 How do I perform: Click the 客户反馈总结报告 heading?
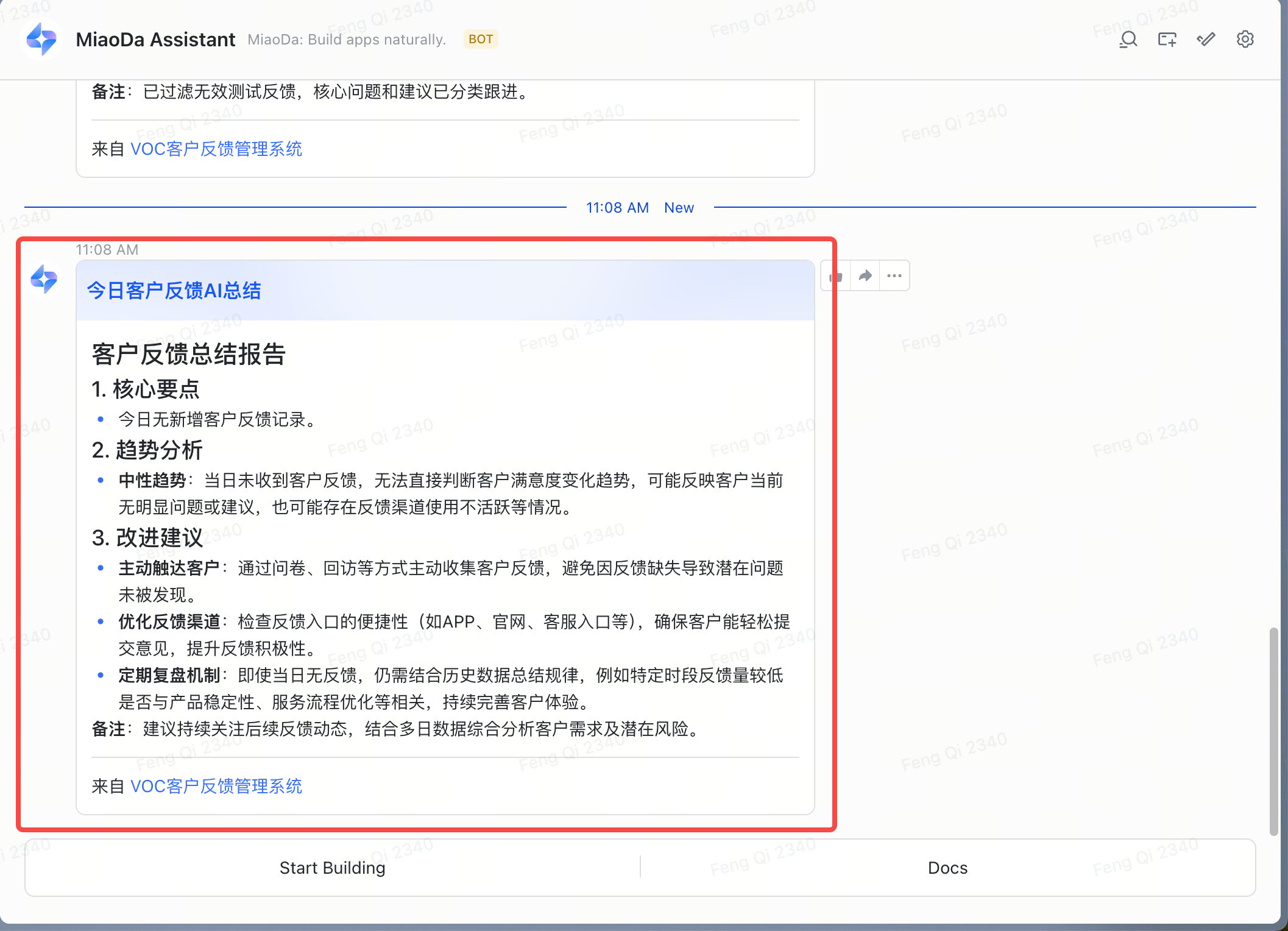pyautogui.click(x=188, y=354)
